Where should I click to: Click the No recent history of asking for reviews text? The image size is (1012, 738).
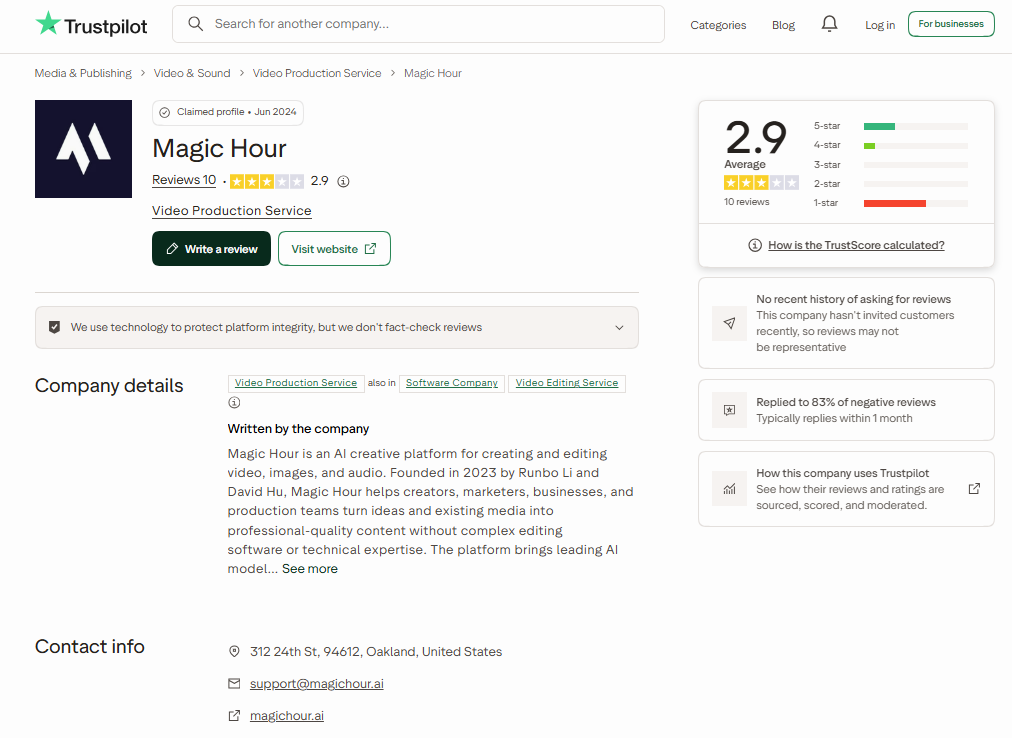click(x=853, y=300)
